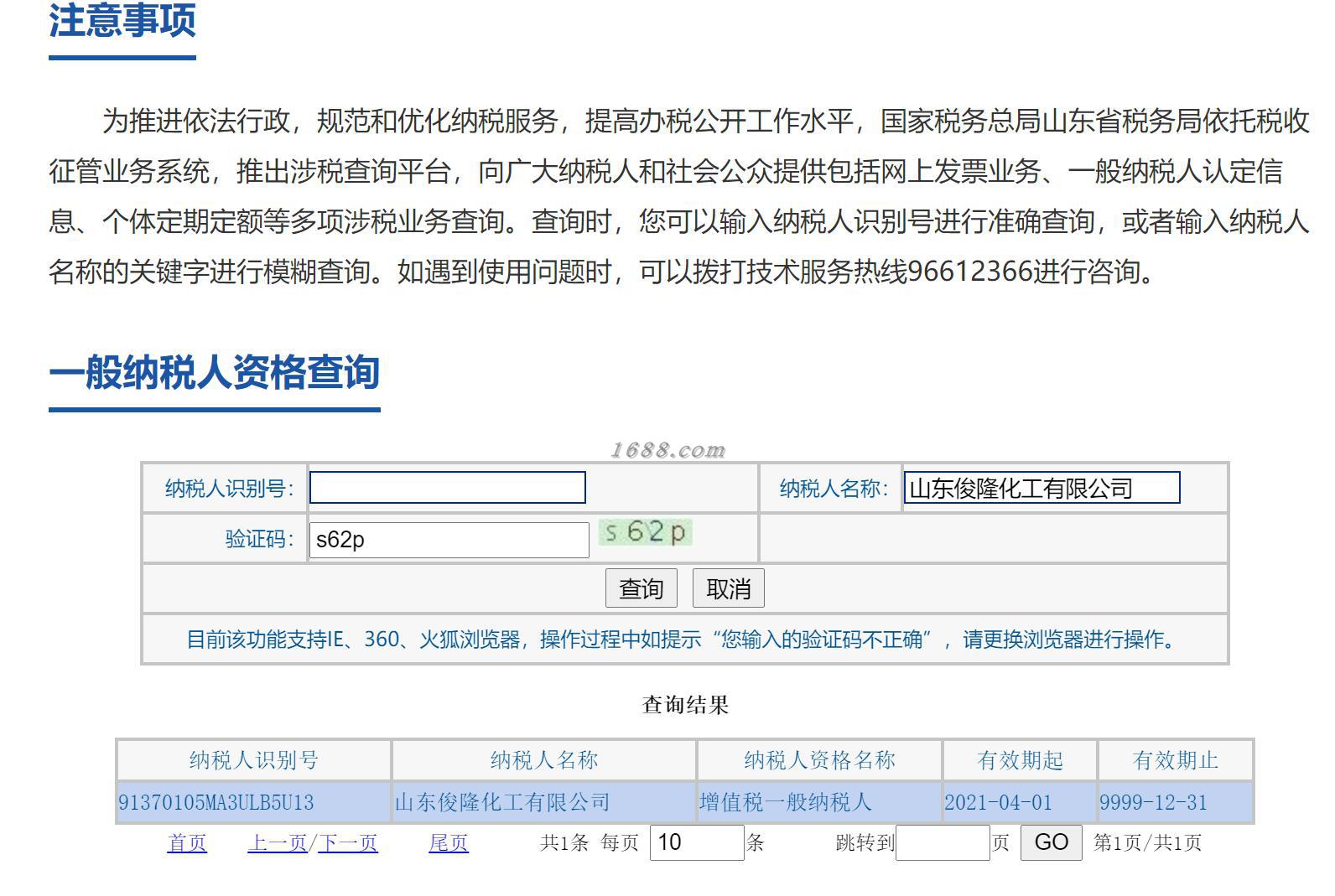Open the 上一页 pagination link

click(277, 842)
